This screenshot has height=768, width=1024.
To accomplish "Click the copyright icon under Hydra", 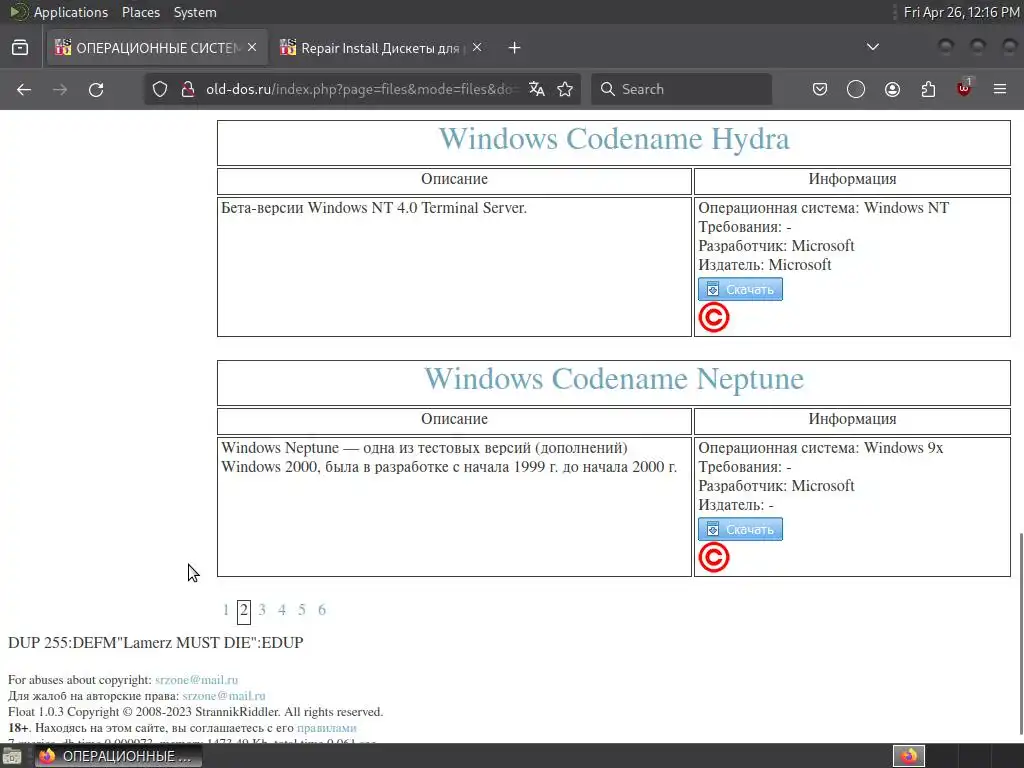I will coord(714,317).
